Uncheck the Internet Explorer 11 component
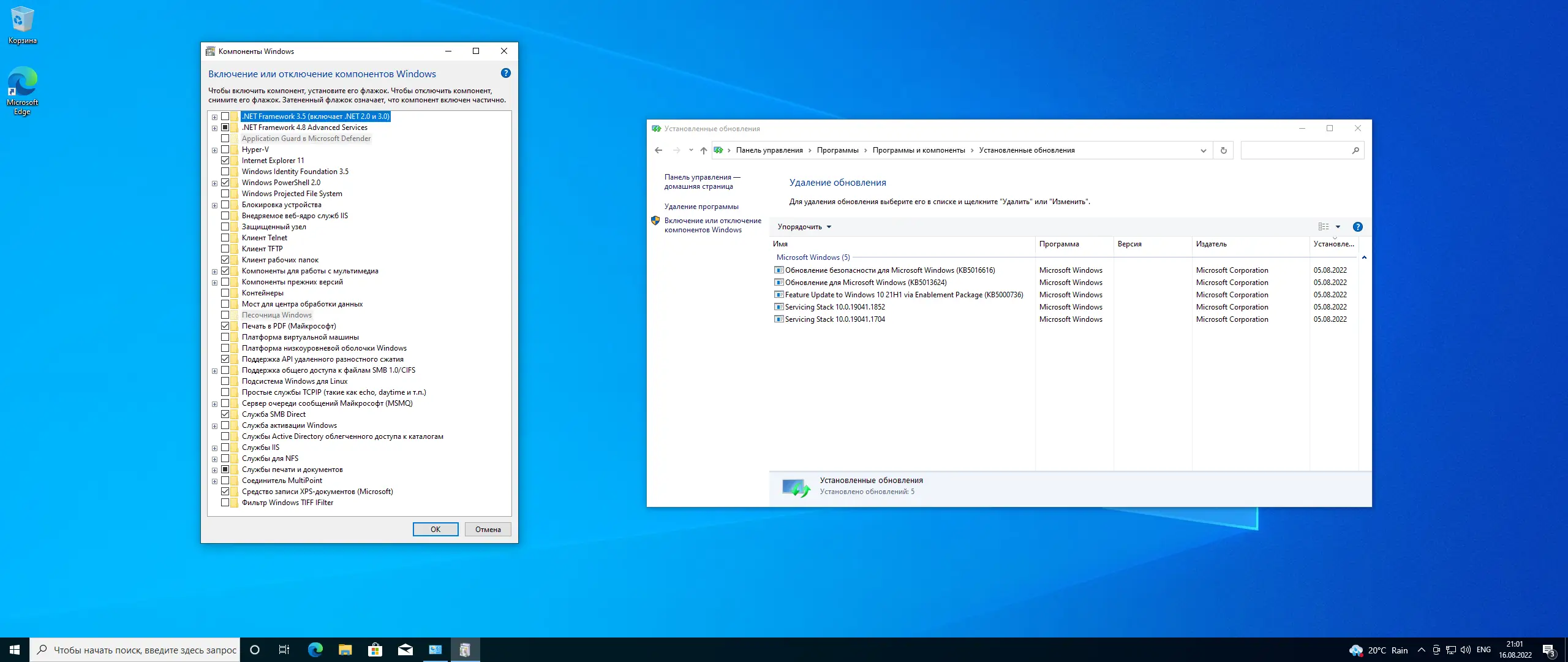 click(225, 161)
